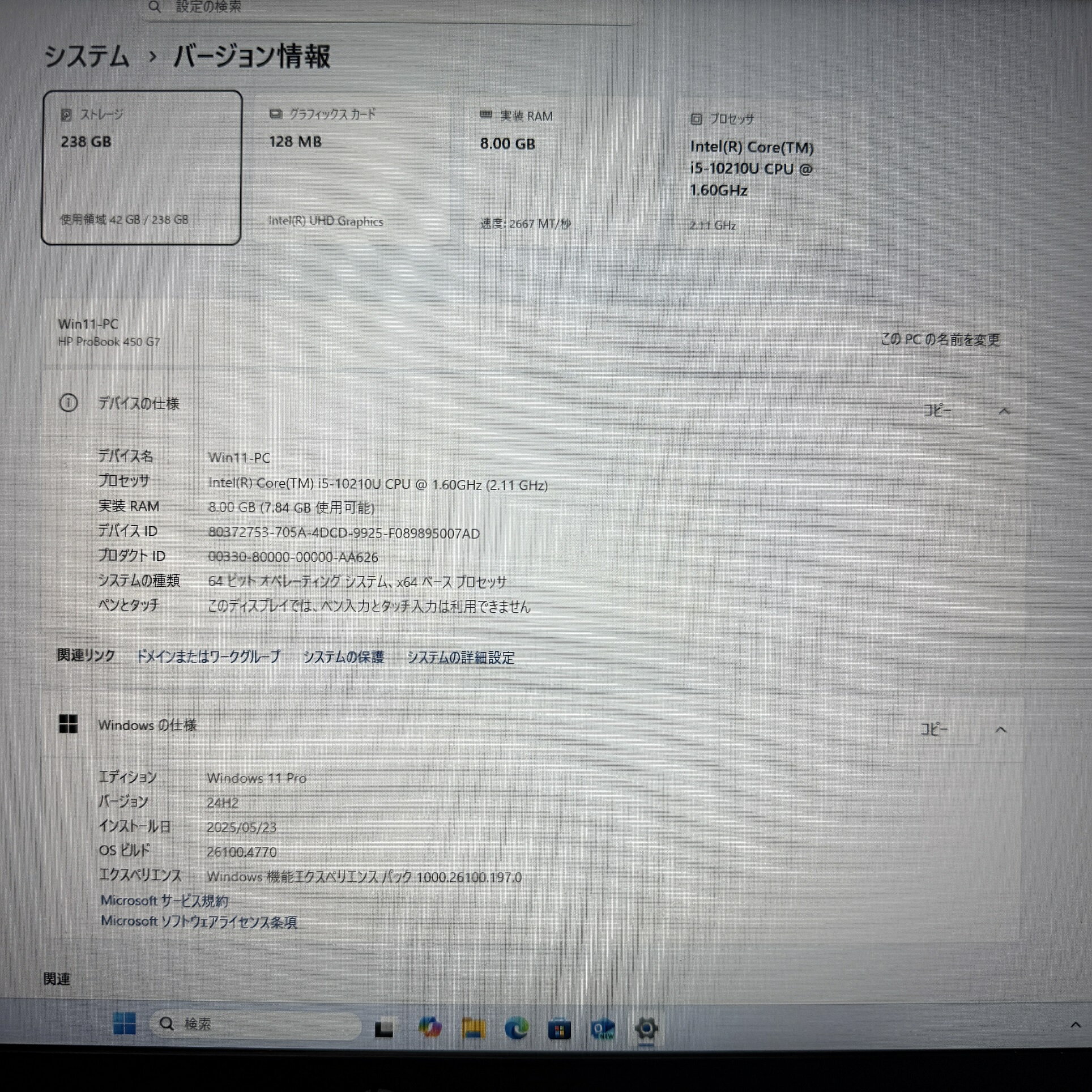Open Microsoft Edge browser
The image size is (1092, 1092).
516,1027
